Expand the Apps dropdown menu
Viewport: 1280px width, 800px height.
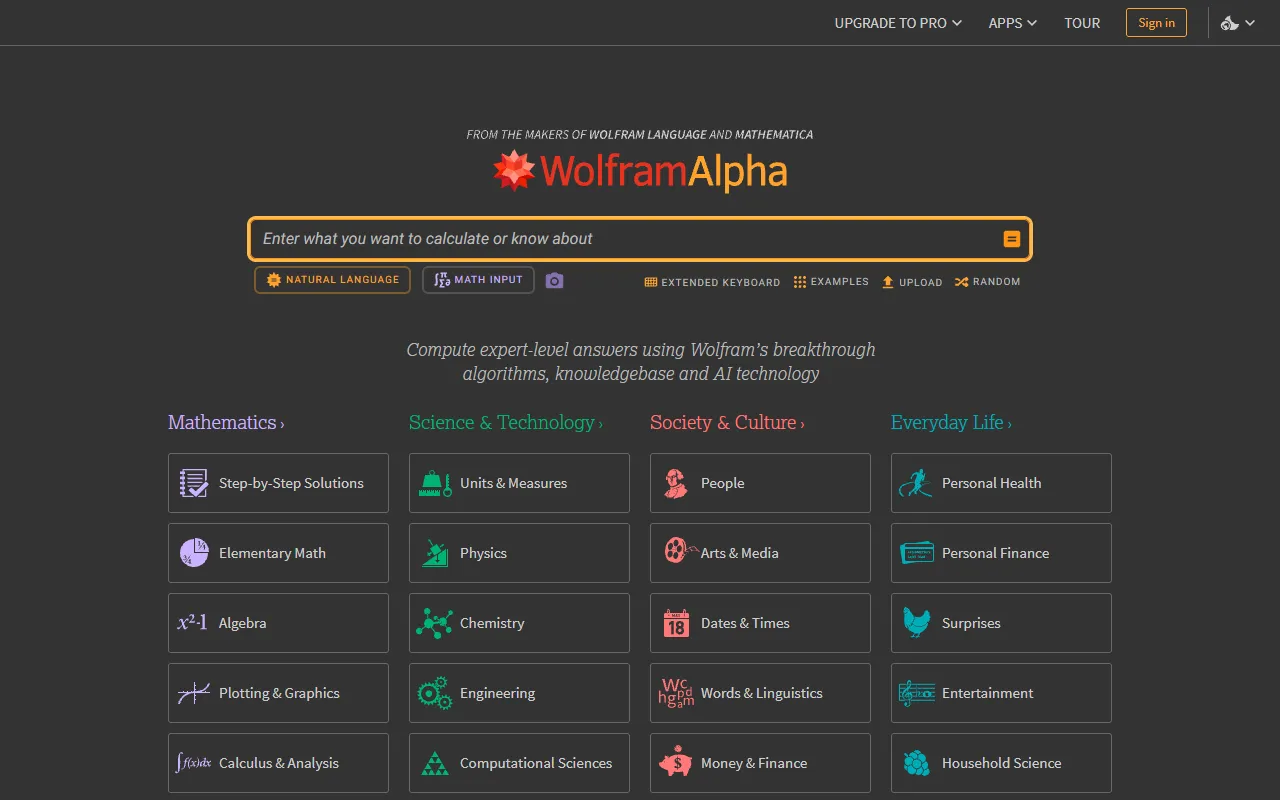point(1012,23)
